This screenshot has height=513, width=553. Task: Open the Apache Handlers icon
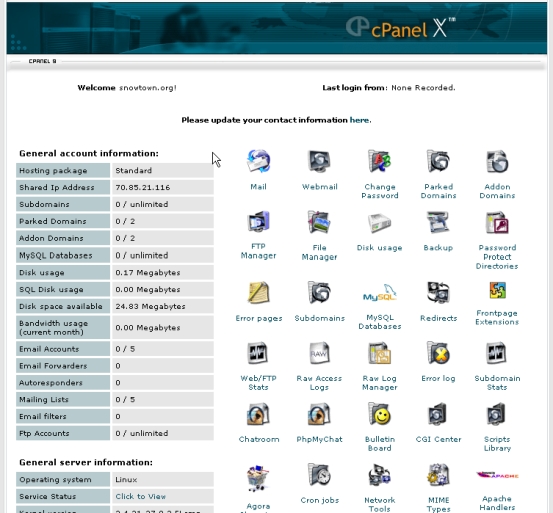tap(497, 475)
